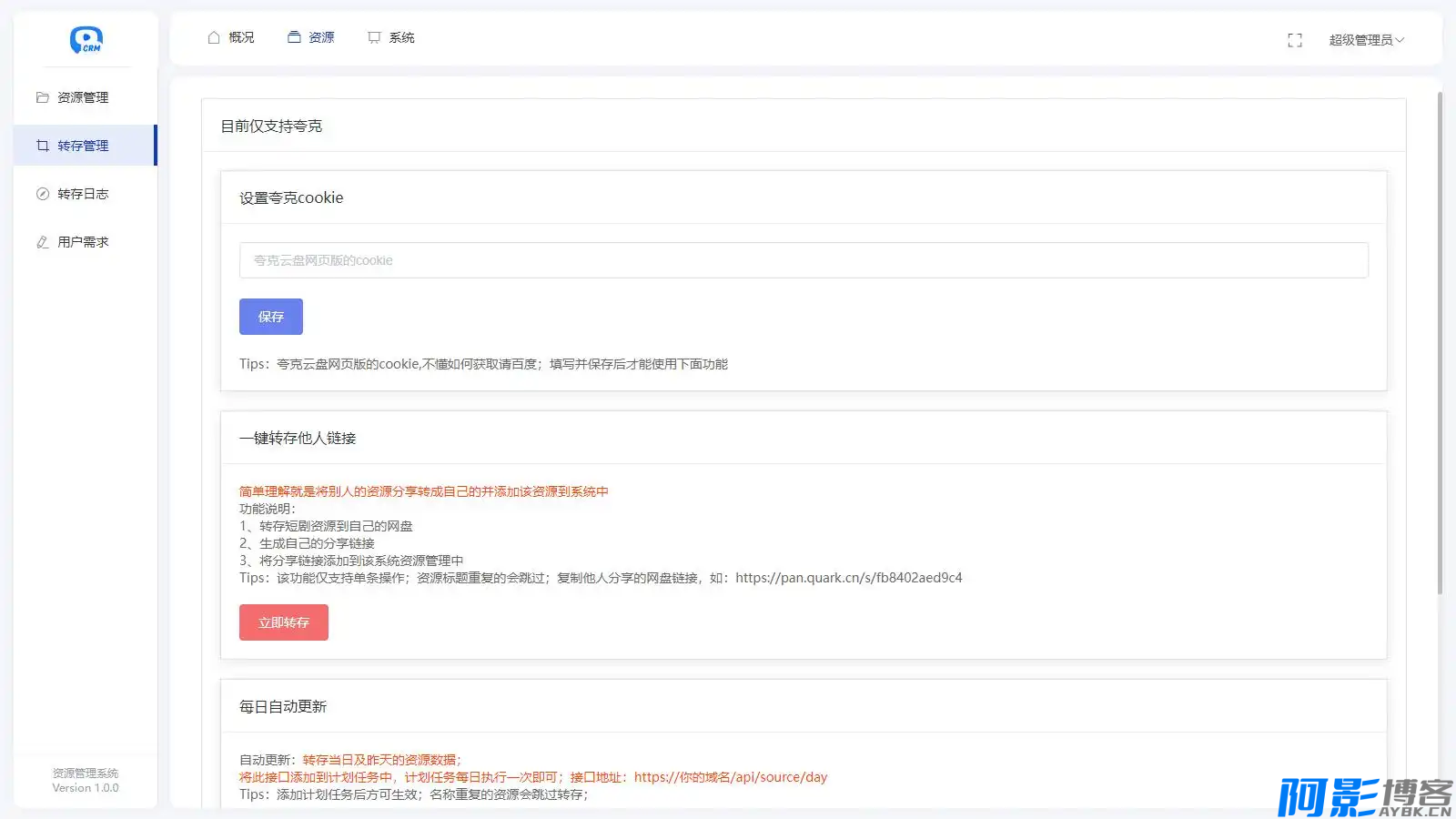Open the 概况 top navigation tab

231,37
